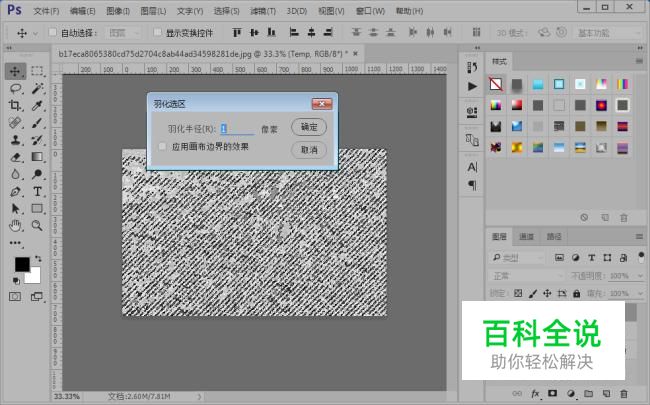Switch to the 通道 tab
Image resolution: width=650 pixels, height=405 pixels.
click(526, 237)
